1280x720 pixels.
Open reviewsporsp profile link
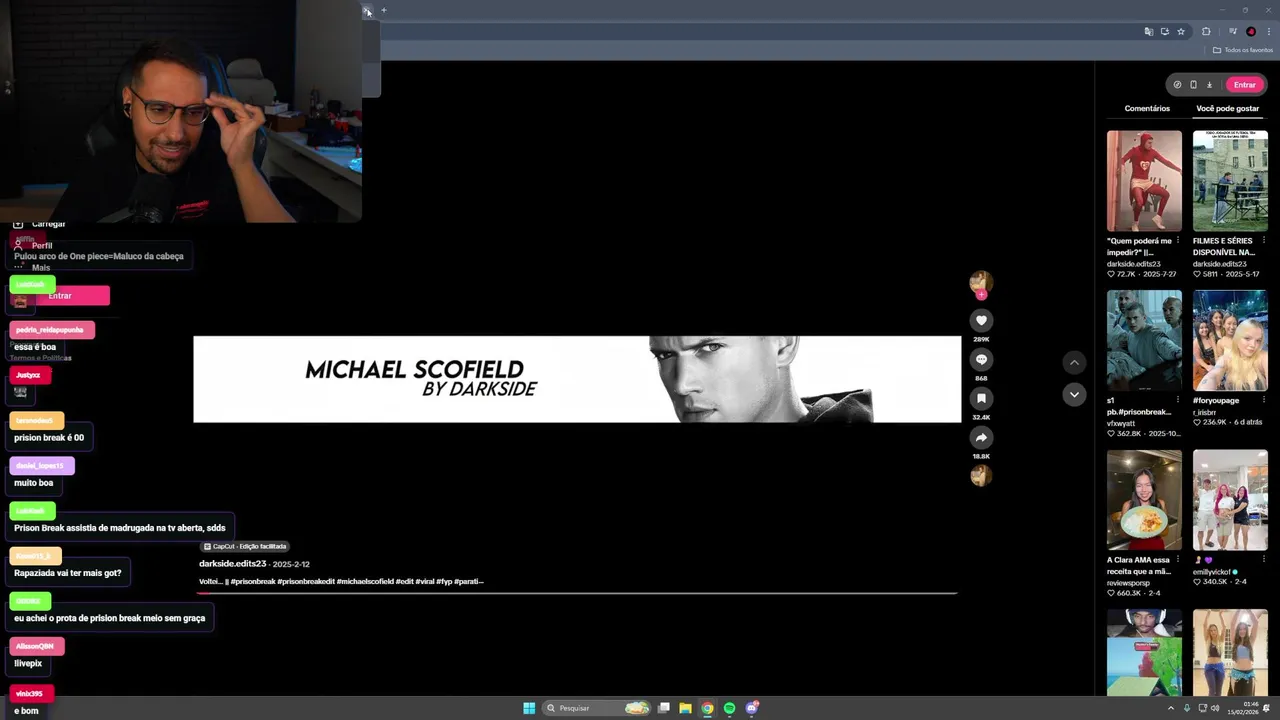[x=1128, y=582]
